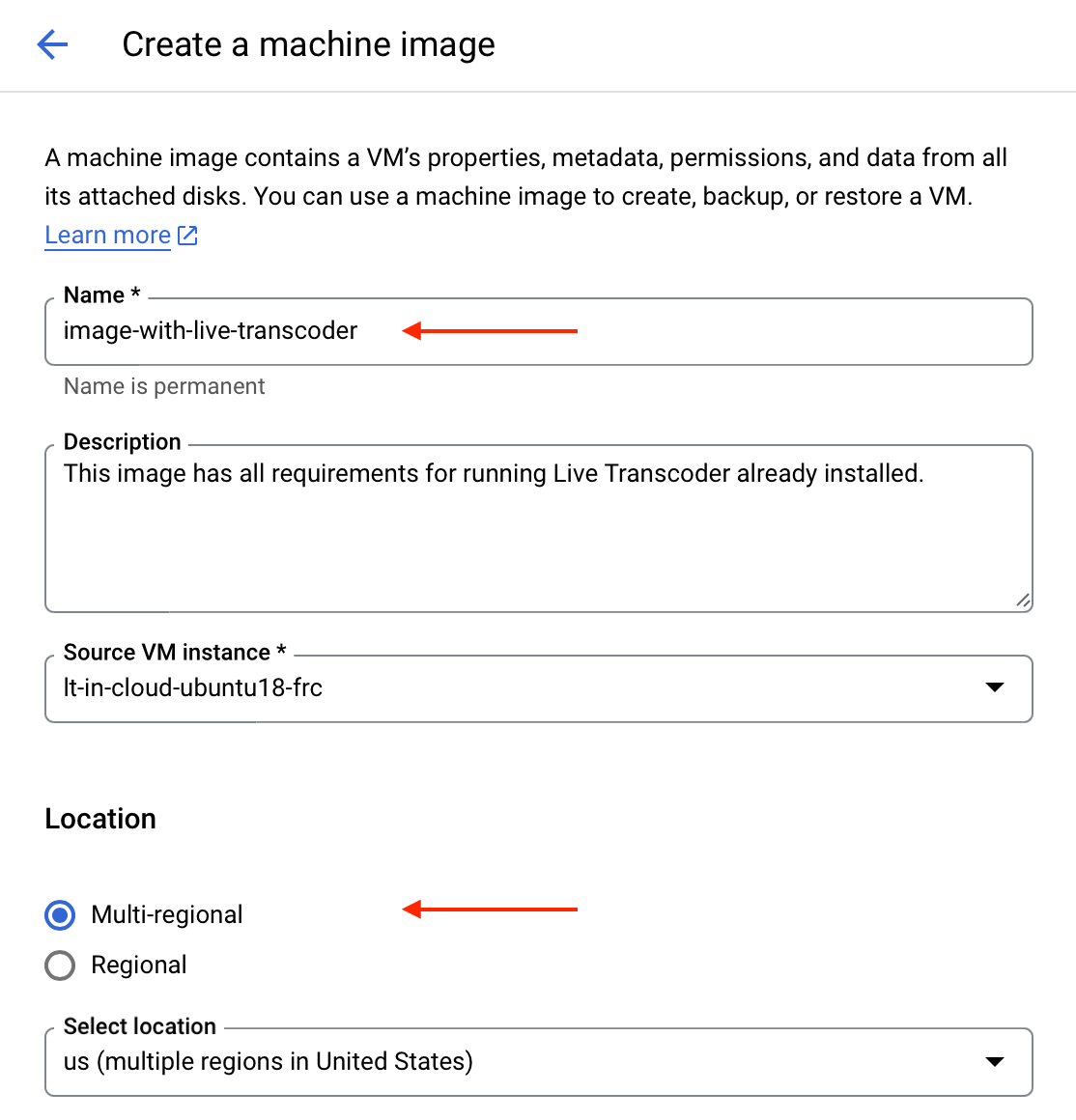Focus the Name field containing image-with-live-transcoder

tap(539, 331)
